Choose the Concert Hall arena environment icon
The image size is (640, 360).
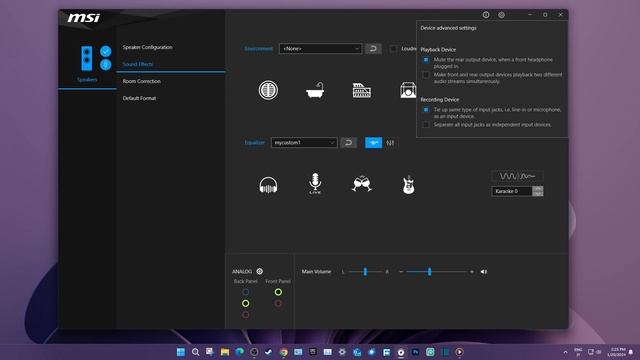pos(362,90)
